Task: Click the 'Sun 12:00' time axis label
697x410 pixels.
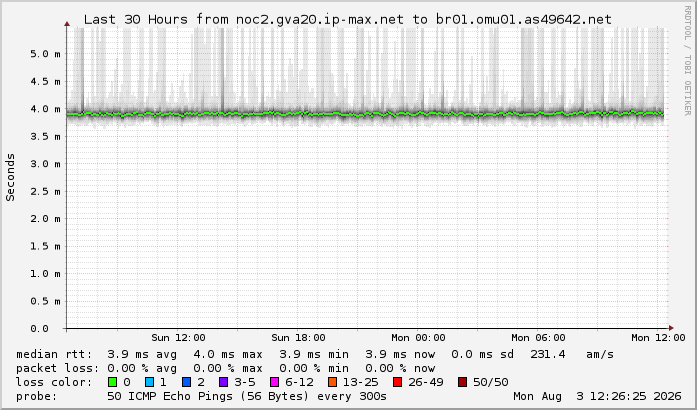Action: (x=178, y=338)
